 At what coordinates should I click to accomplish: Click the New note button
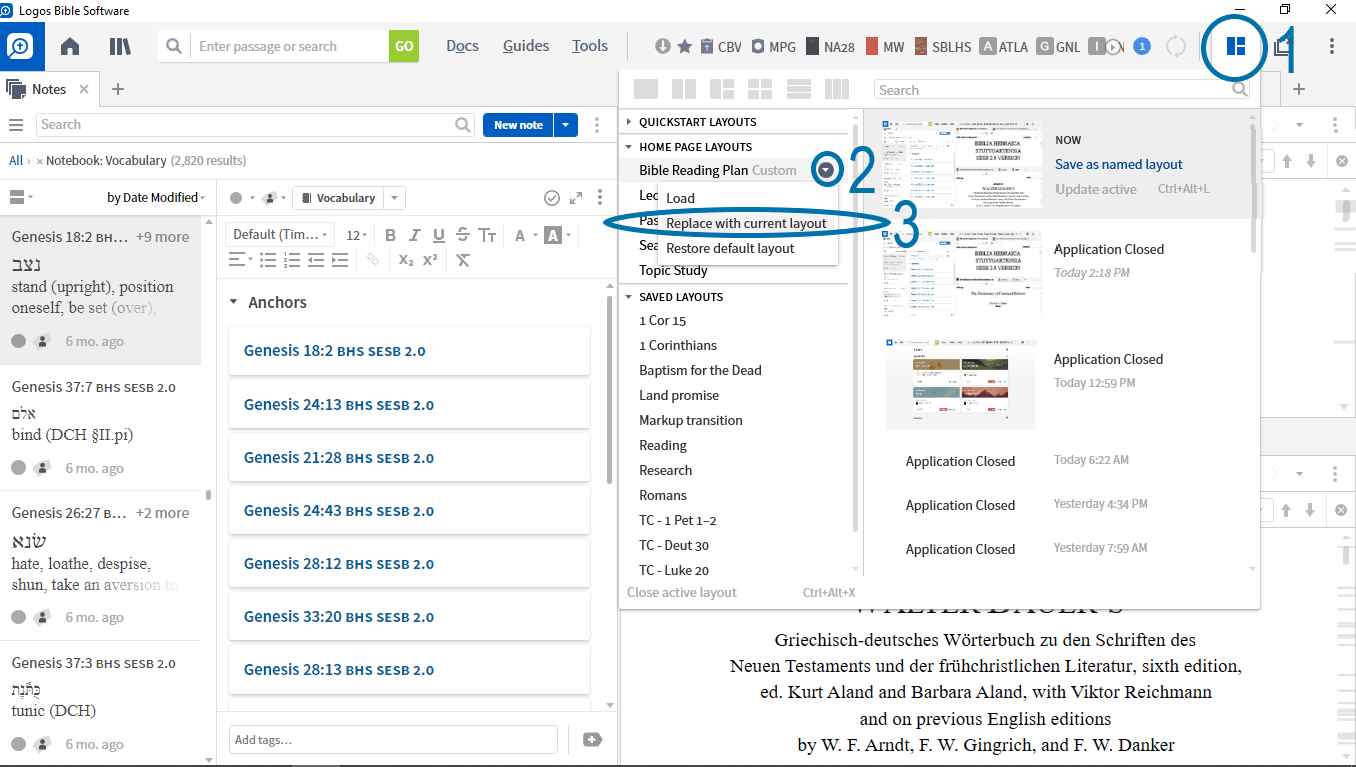[518, 125]
